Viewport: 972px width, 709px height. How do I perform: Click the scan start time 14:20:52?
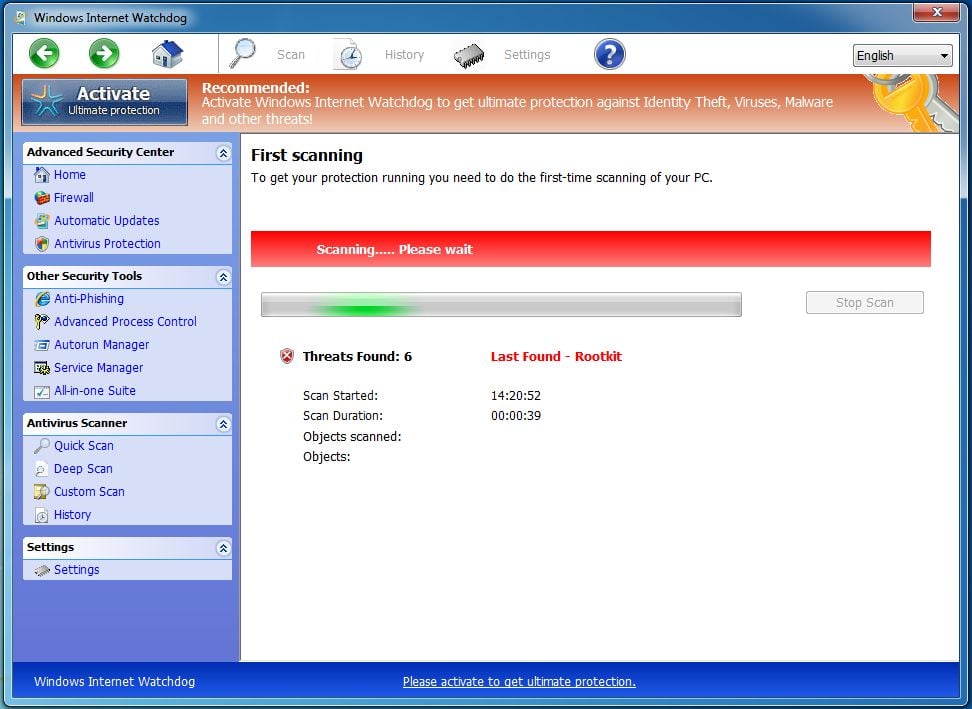pyautogui.click(x=516, y=395)
